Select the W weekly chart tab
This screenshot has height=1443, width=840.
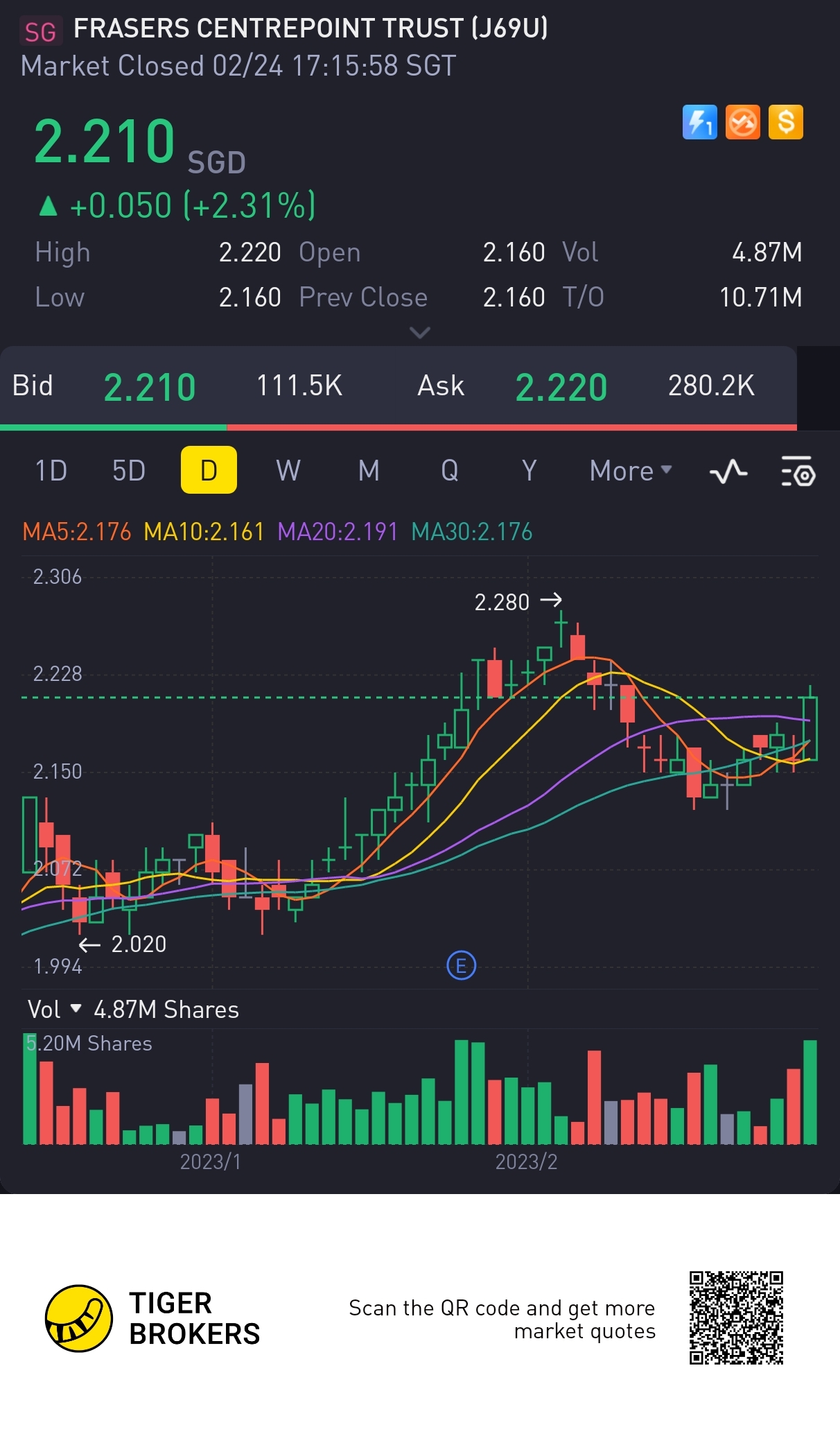pyautogui.click(x=288, y=471)
